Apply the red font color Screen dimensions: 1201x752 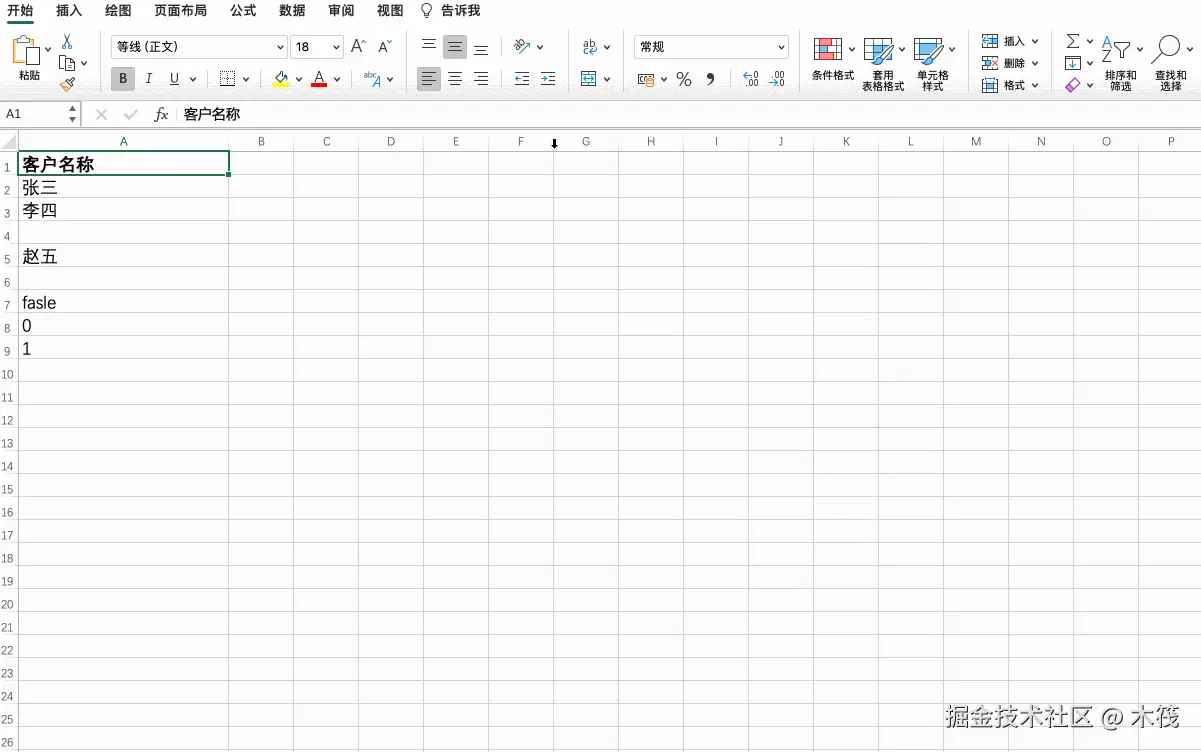pyautogui.click(x=319, y=79)
